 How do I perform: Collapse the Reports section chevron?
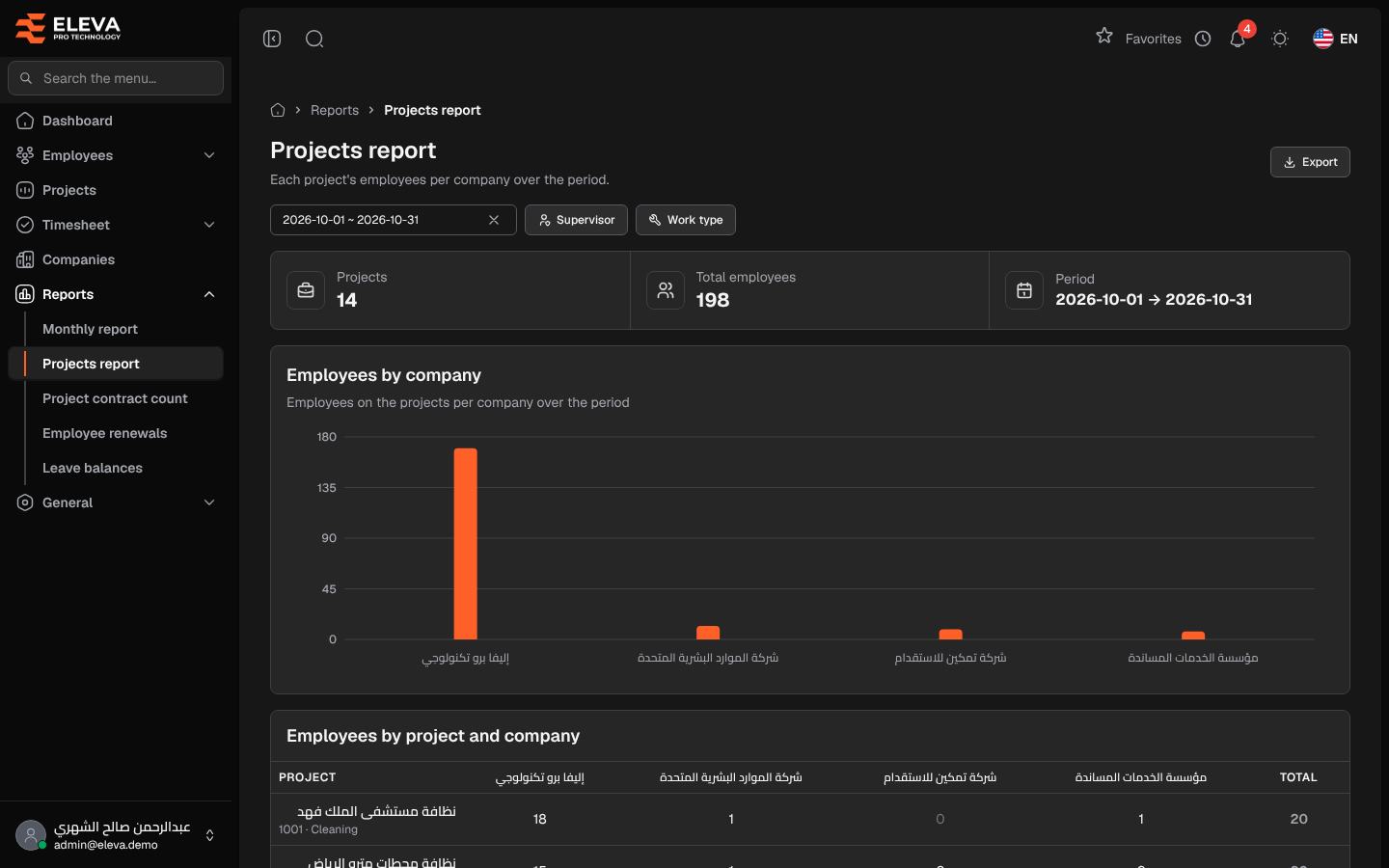[209, 294]
